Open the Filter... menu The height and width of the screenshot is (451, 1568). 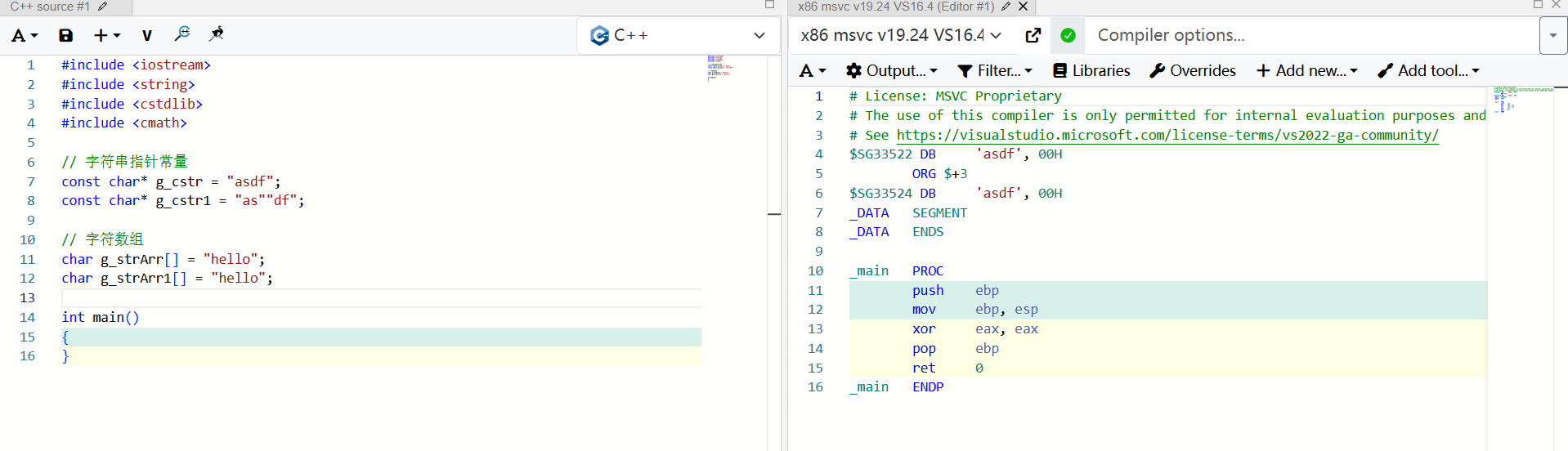point(995,71)
